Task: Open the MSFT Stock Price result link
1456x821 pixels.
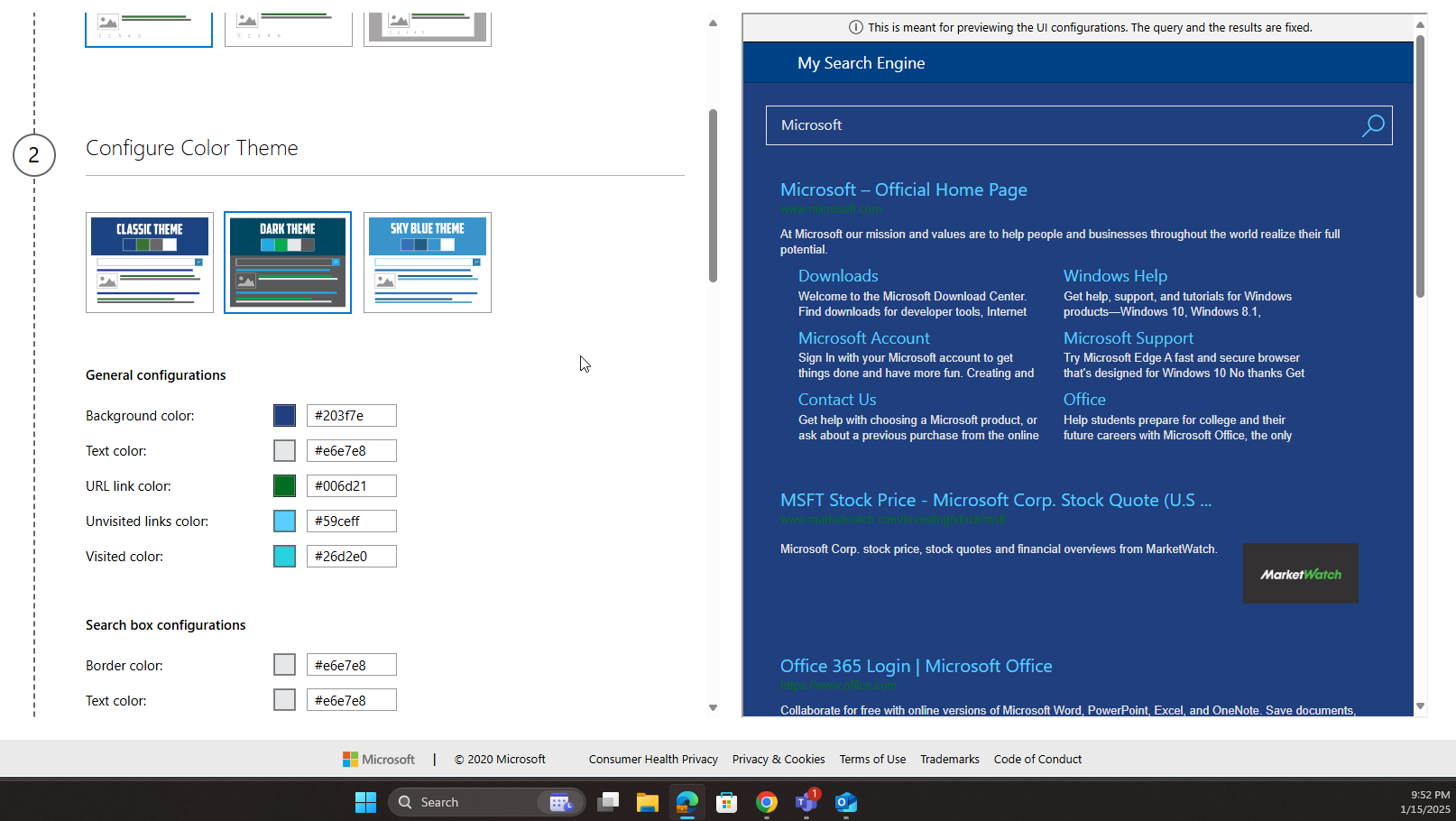Action: (996, 501)
